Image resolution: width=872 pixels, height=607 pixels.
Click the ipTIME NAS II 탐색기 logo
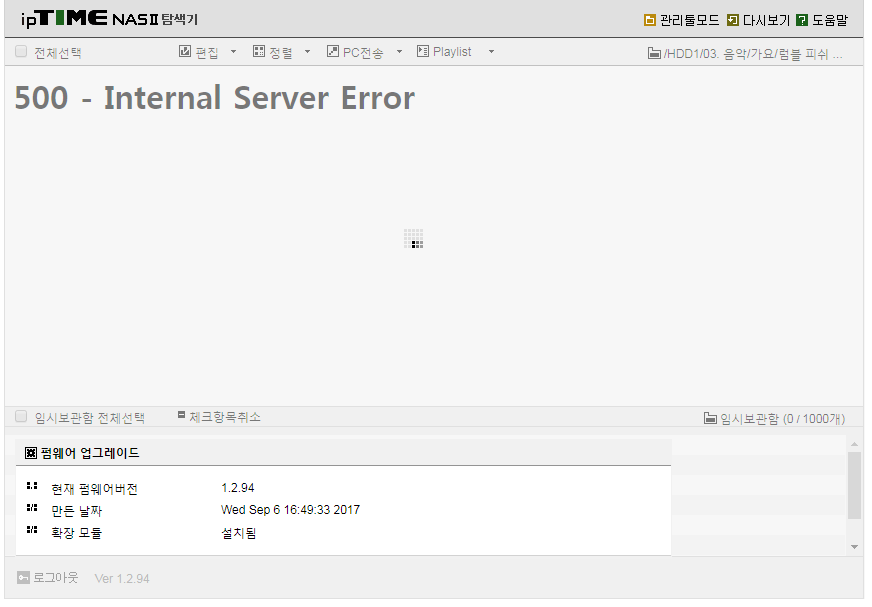pyautogui.click(x=110, y=19)
